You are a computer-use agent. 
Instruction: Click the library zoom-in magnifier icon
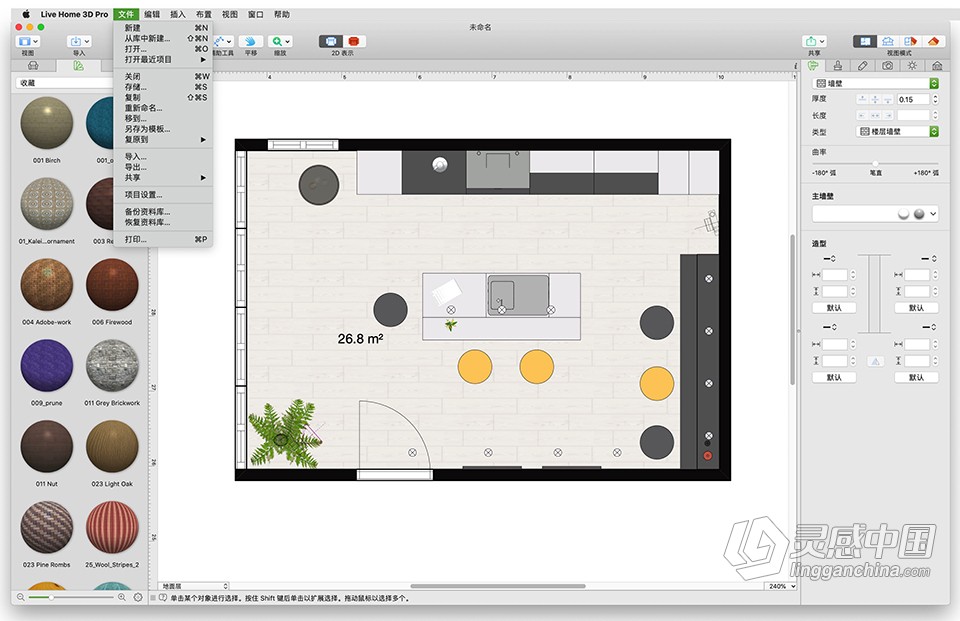click(x=121, y=597)
